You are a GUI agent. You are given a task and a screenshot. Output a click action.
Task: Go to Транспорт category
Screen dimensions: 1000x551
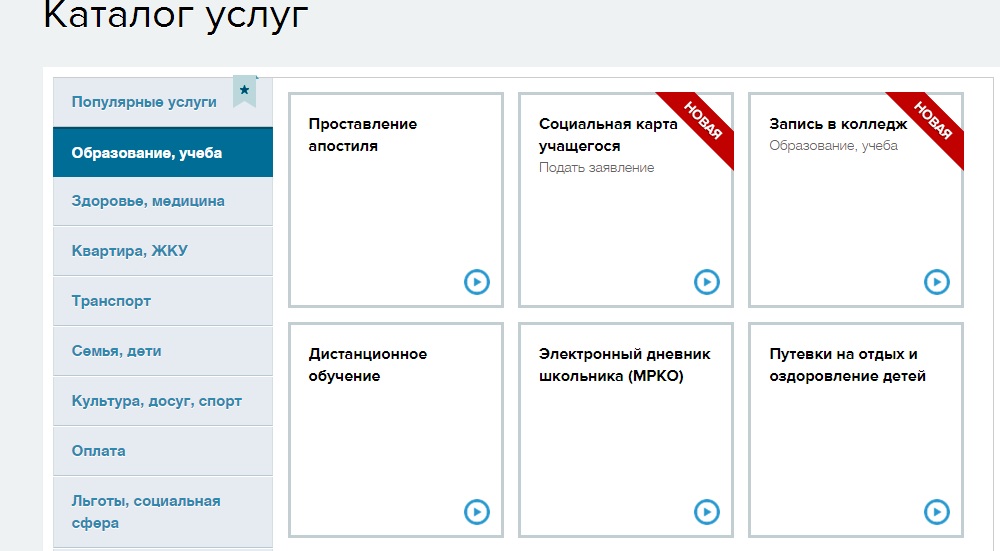[x=111, y=301]
